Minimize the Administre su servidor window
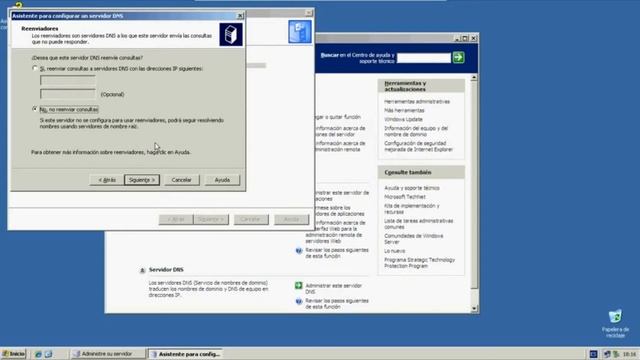This screenshot has width=640, height=360. (x=458, y=38)
